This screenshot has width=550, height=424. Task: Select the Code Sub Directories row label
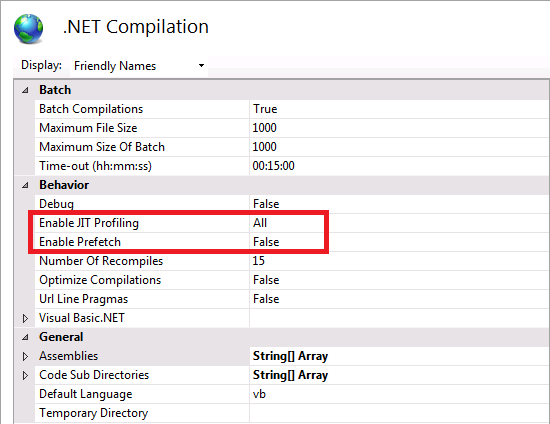point(94,375)
